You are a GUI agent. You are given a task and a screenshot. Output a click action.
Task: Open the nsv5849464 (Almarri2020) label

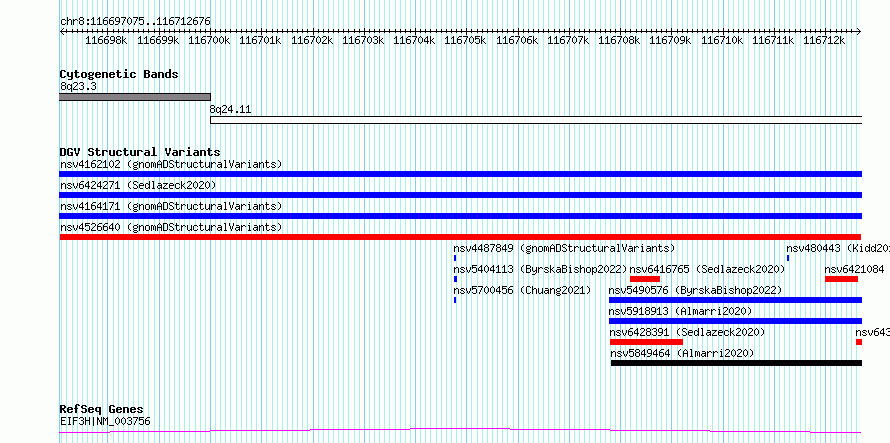[x=682, y=353]
